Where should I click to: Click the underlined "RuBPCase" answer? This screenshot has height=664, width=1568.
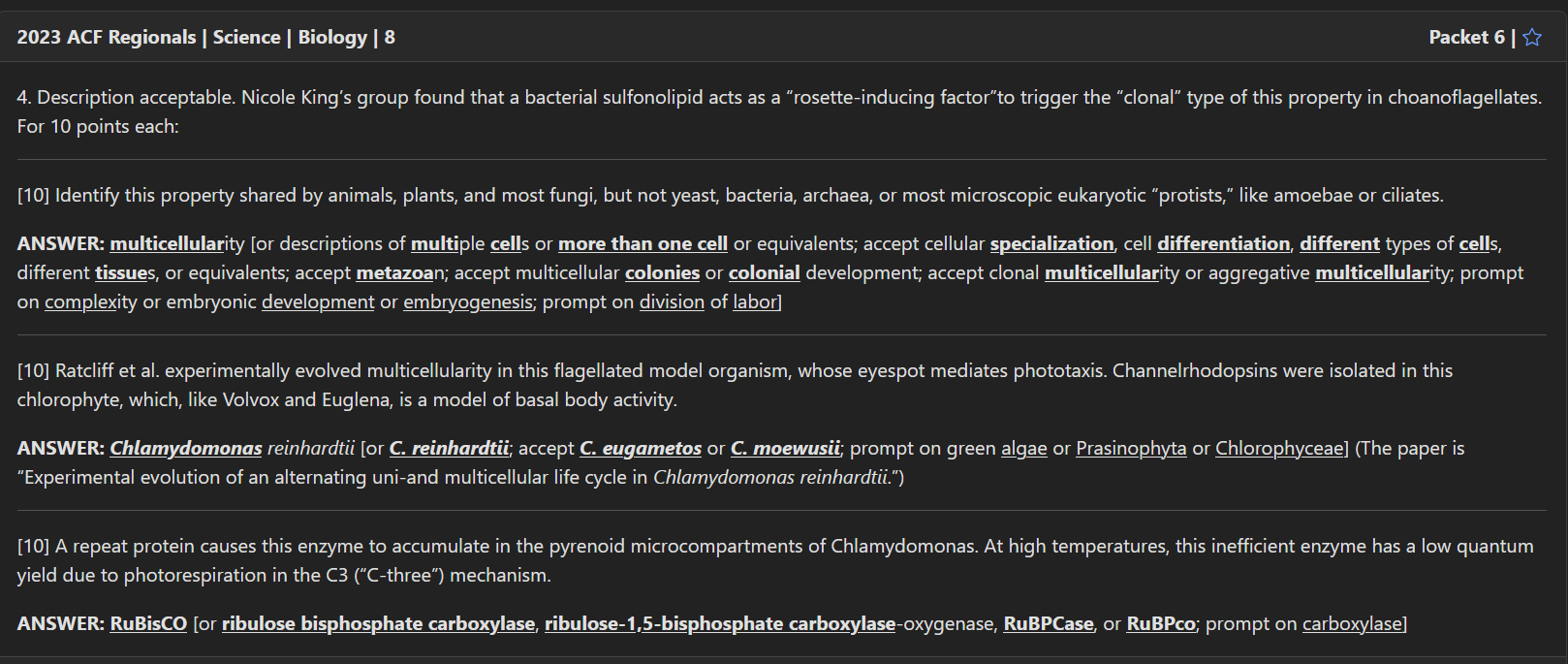[x=1049, y=624]
